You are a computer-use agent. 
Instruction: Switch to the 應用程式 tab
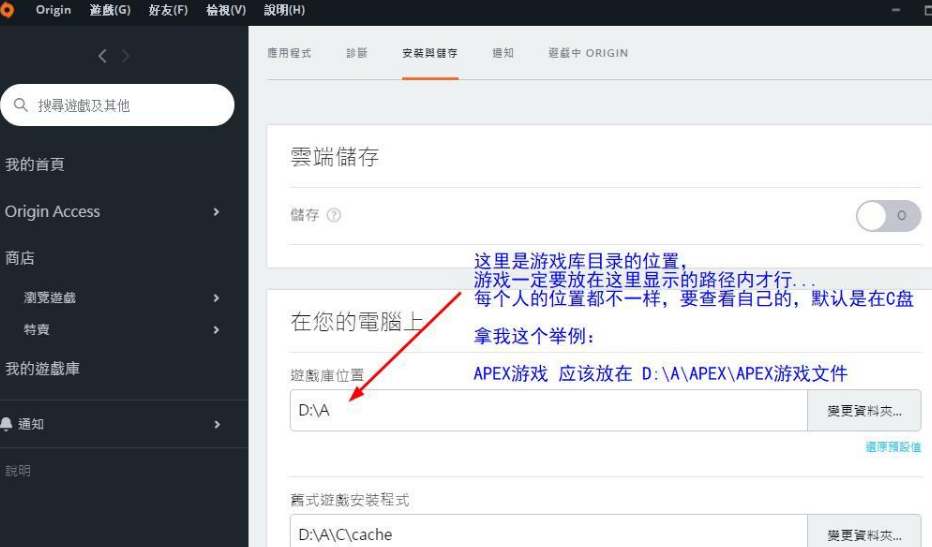tap(289, 53)
